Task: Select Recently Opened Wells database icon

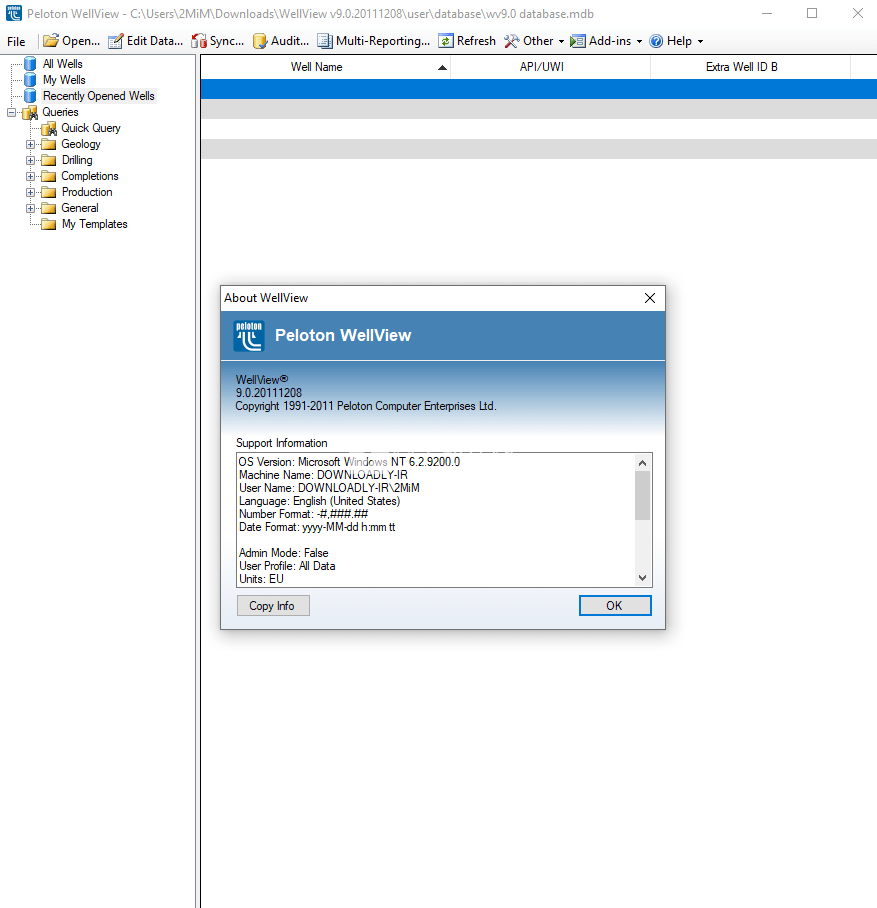Action: click(30, 96)
